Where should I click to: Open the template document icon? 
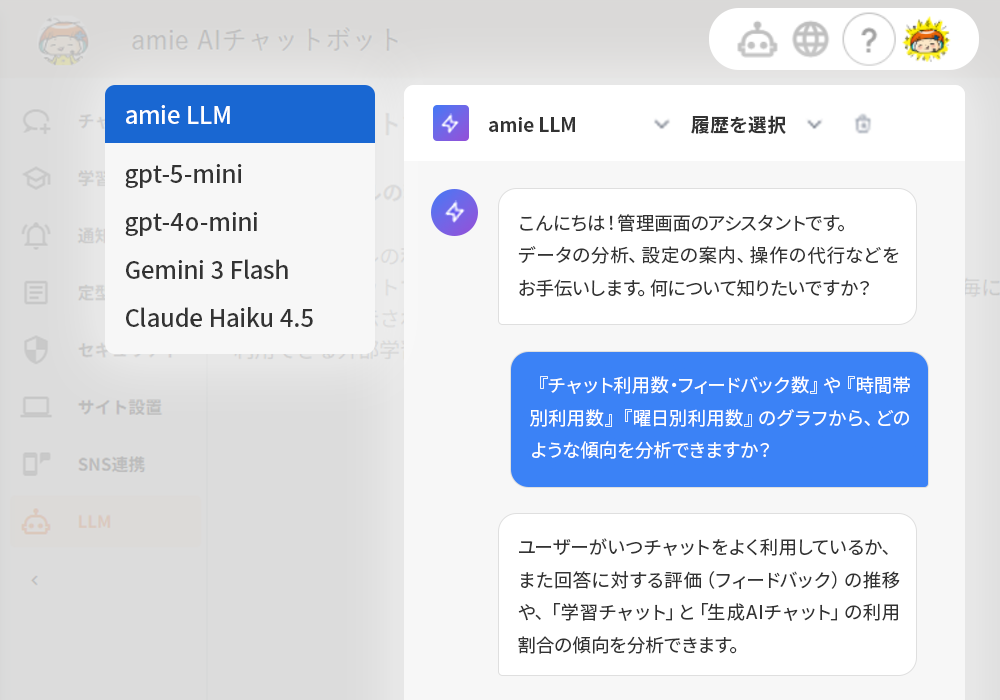point(36,293)
